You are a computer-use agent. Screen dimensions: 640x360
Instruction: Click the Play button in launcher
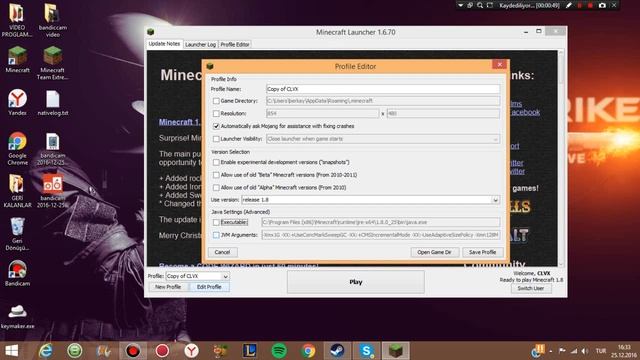356,282
